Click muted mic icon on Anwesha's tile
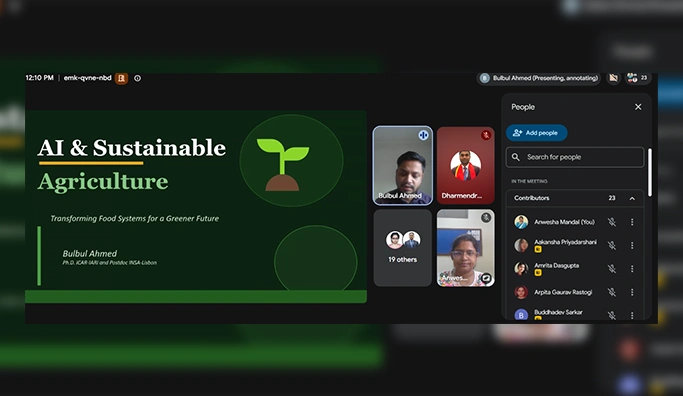 486,217
